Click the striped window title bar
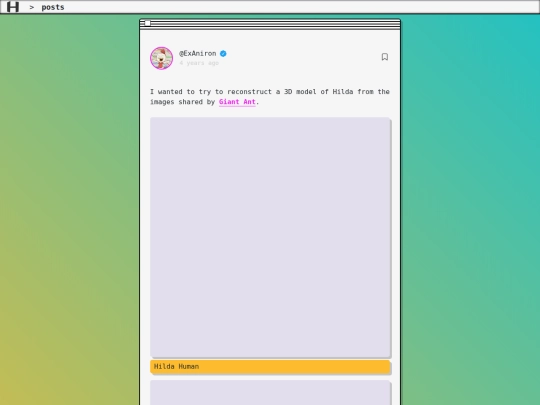 click(x=270, y=24)
